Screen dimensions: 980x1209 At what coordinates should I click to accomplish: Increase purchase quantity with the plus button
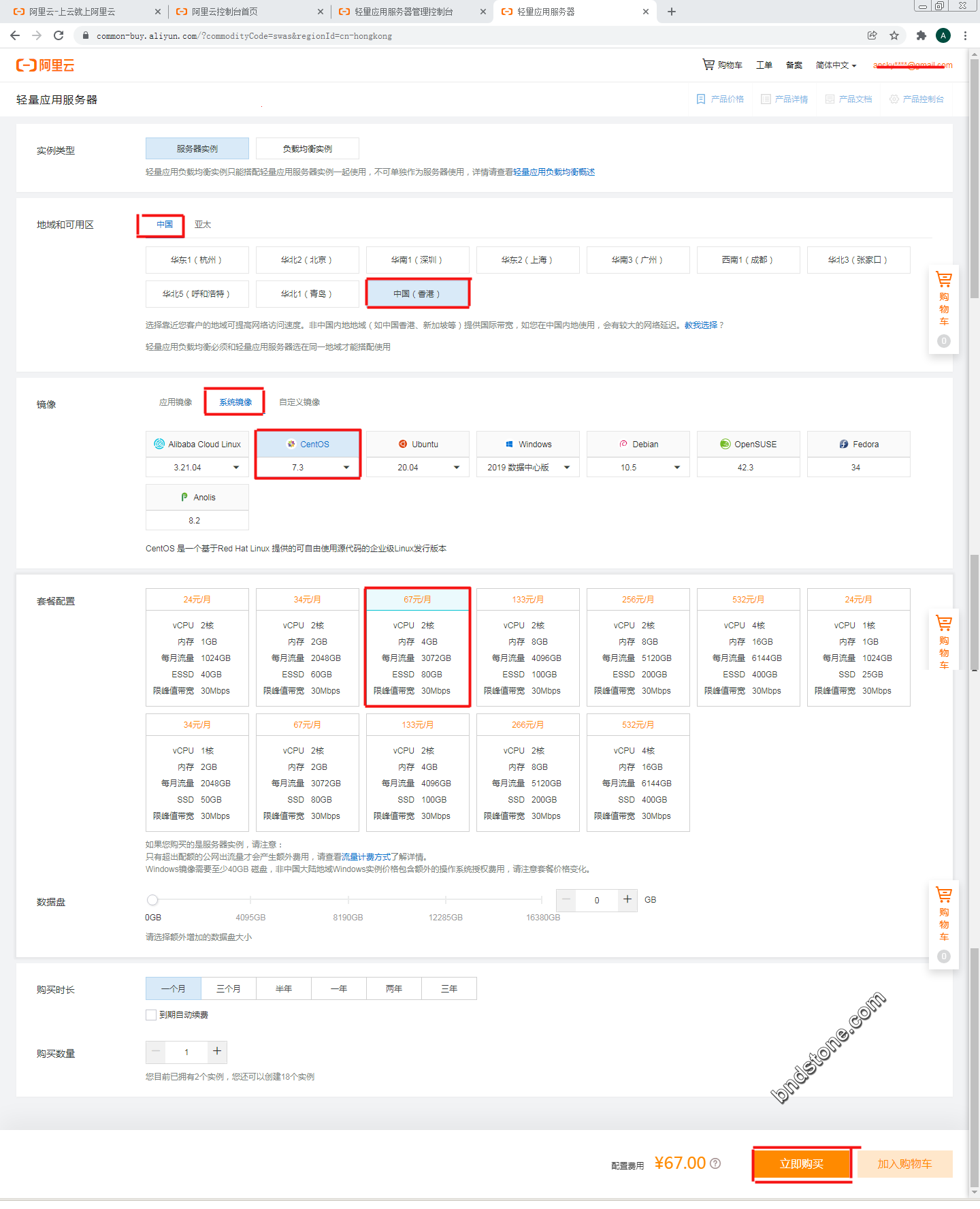pyautogui.click(x=217, y=1052)
